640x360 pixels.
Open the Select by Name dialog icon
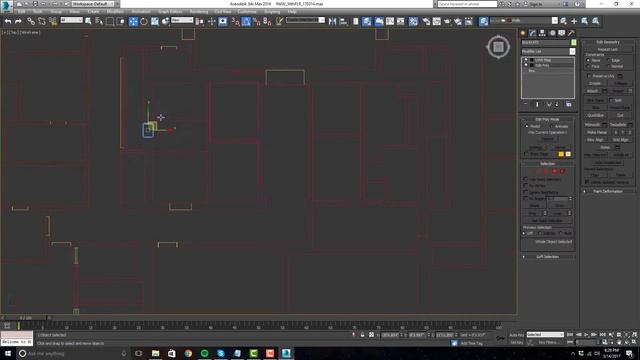click(99, 21)
